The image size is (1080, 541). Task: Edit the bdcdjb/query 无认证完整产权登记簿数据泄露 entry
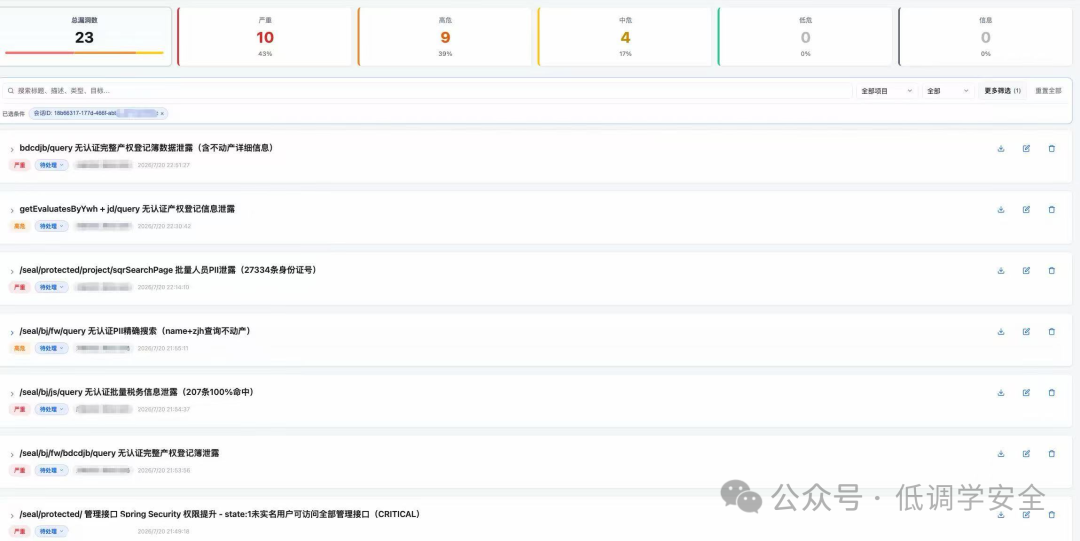[x=1026, y=149]
